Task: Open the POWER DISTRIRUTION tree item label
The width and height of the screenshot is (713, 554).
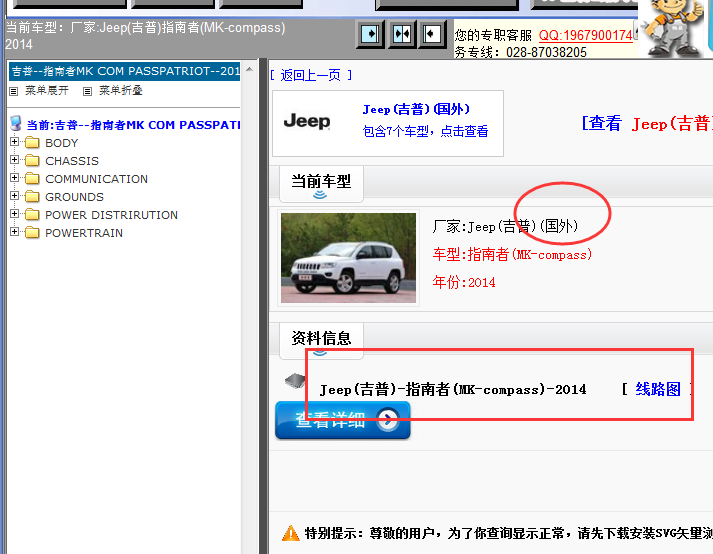Action: [111, 215]
